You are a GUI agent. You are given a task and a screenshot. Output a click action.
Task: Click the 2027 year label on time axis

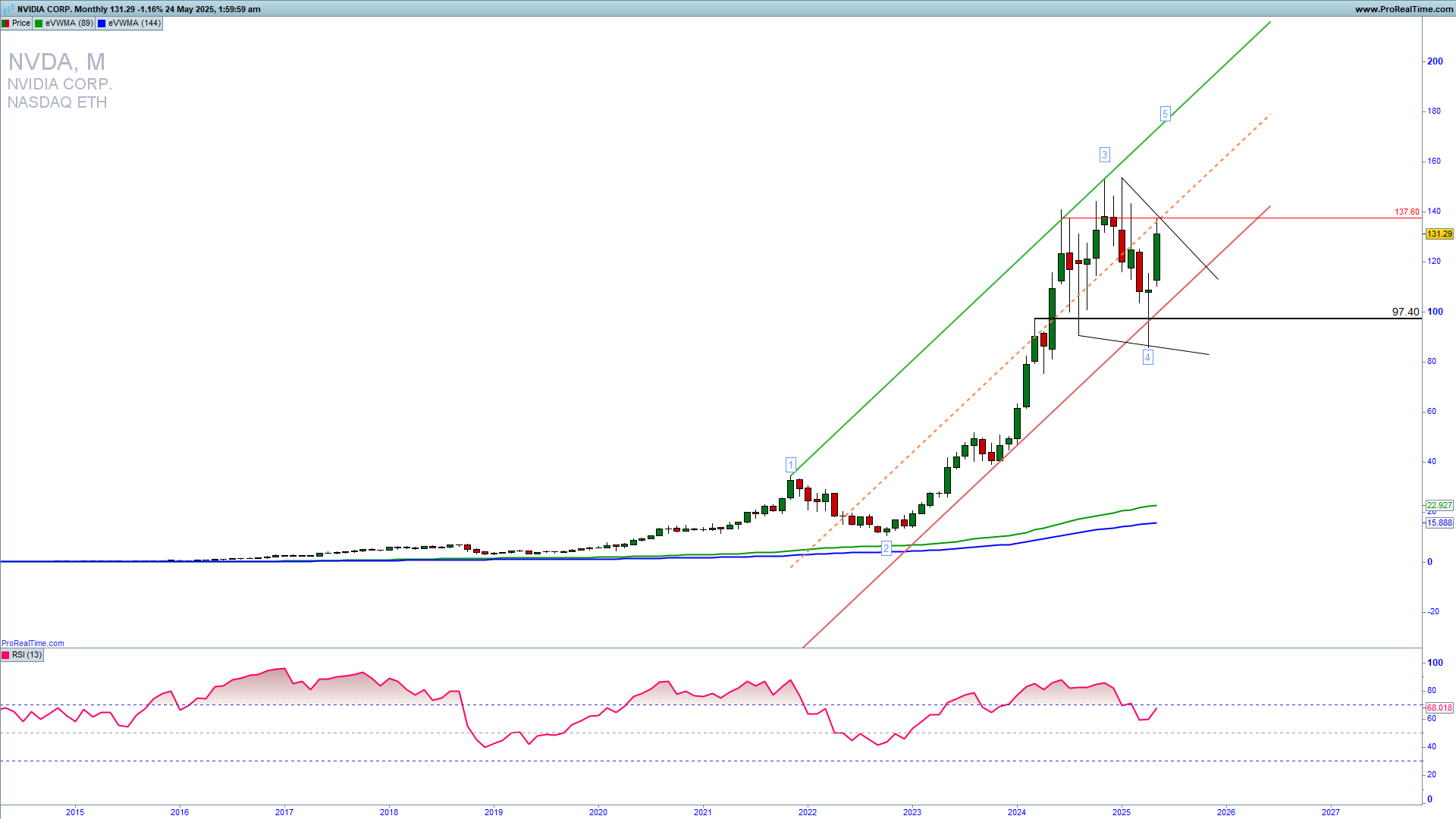pyautogui.click(x=1331, y=813)
